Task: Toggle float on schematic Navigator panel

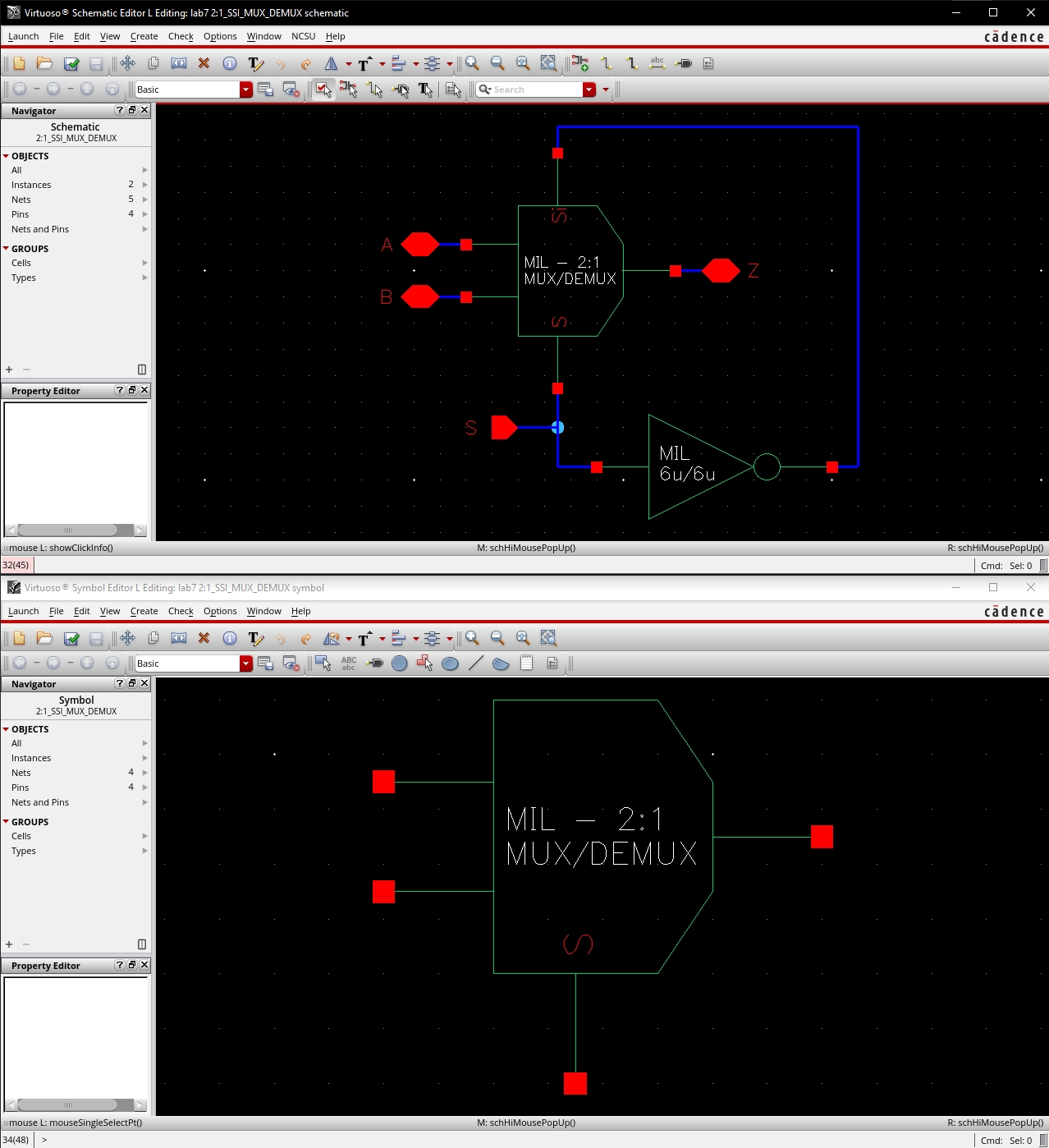Action: (x=132, y=110)
